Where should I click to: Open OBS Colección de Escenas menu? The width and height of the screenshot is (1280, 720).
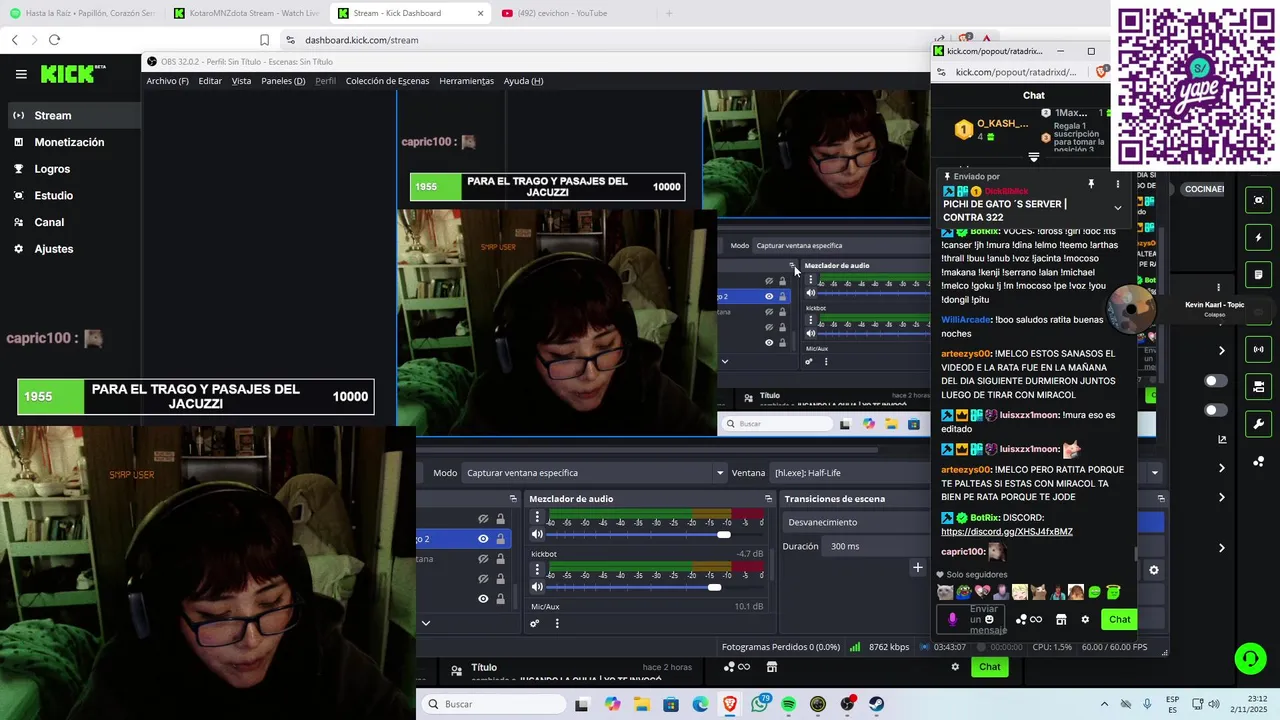click(x=387, y=81)
